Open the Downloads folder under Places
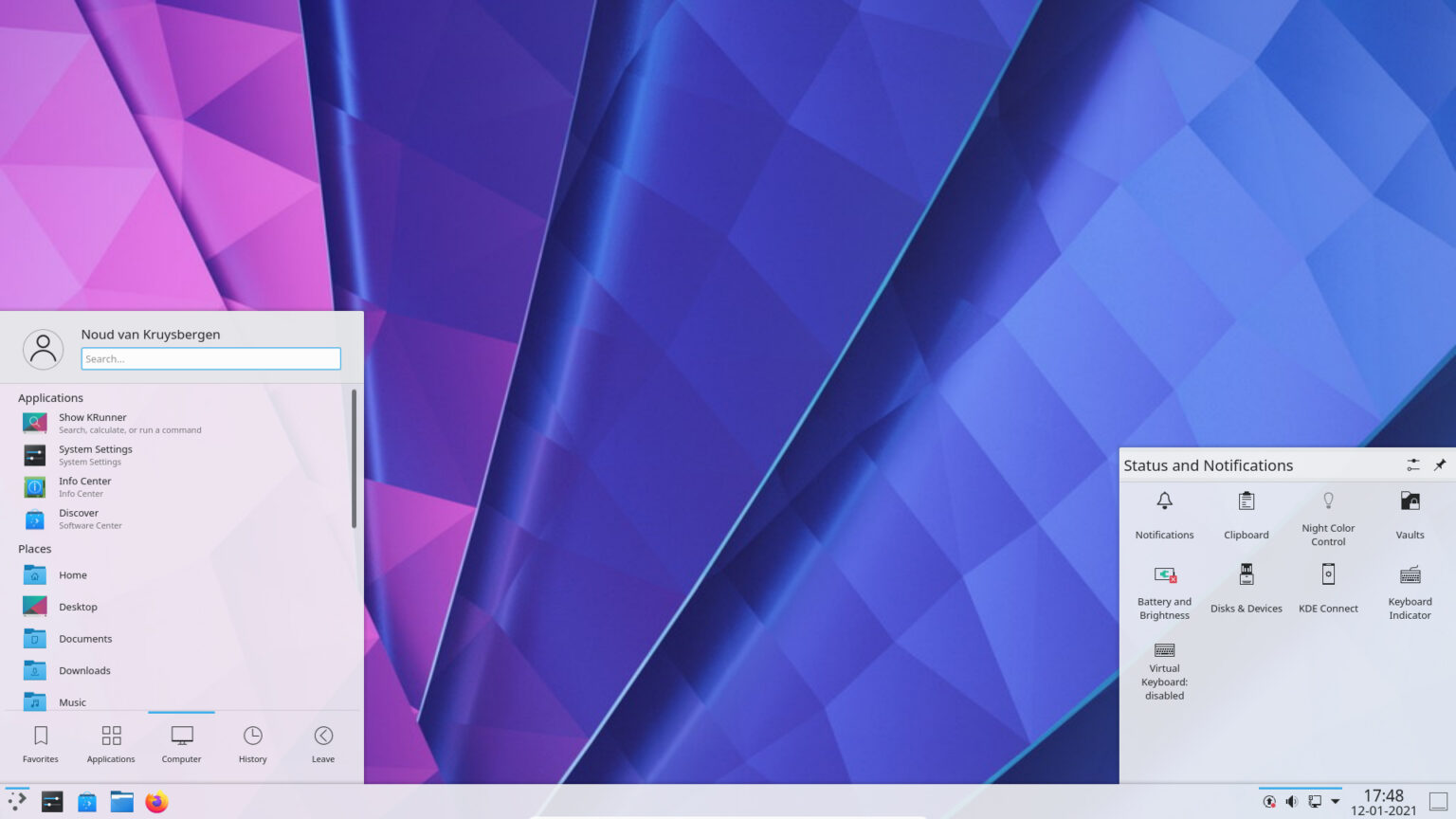The height and width of the screenshot is (819, 1456). coord(84,670)
